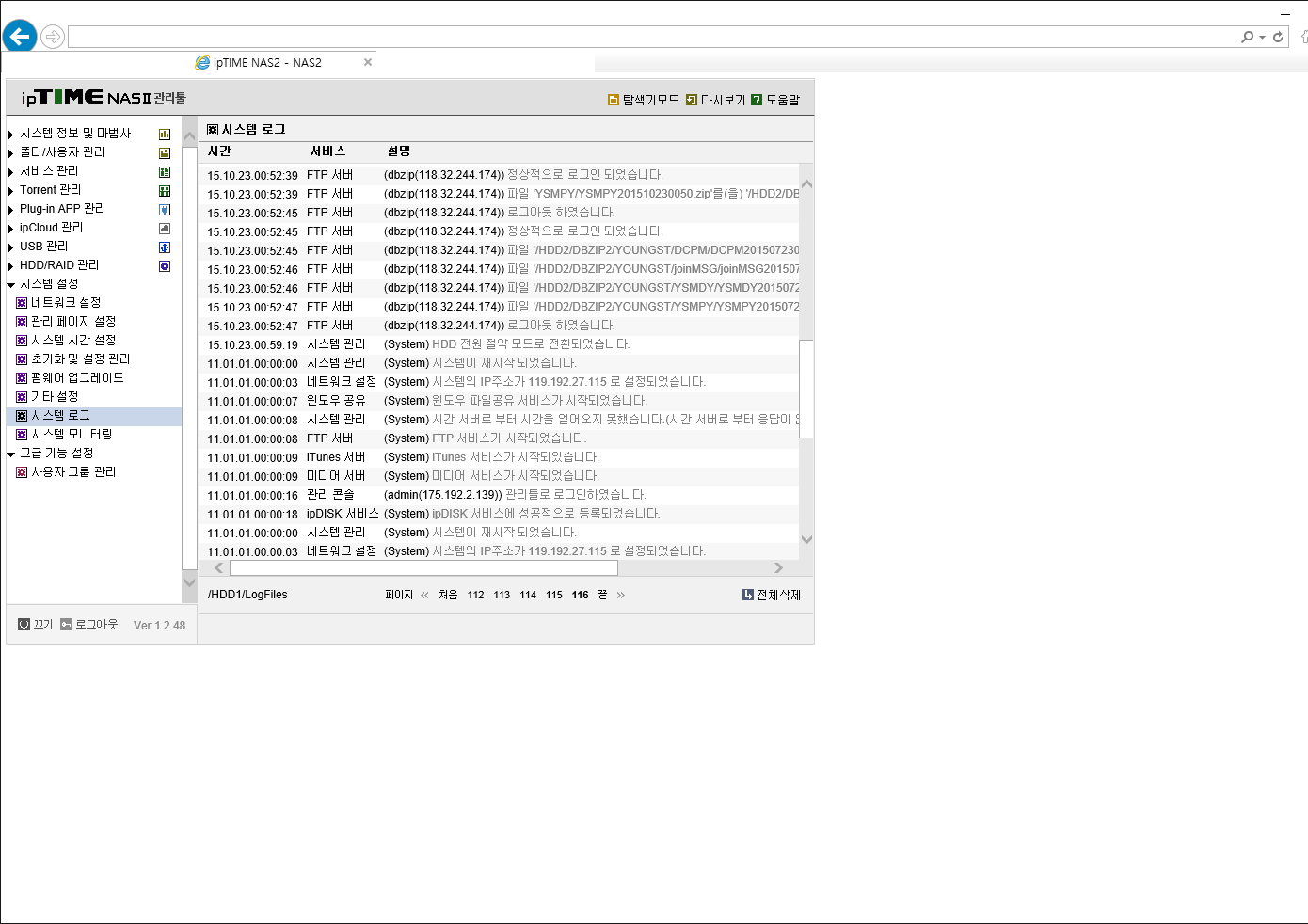Jump to 처음 first log page
Screen dimensions: 1308x924
(x=448, y=595)
